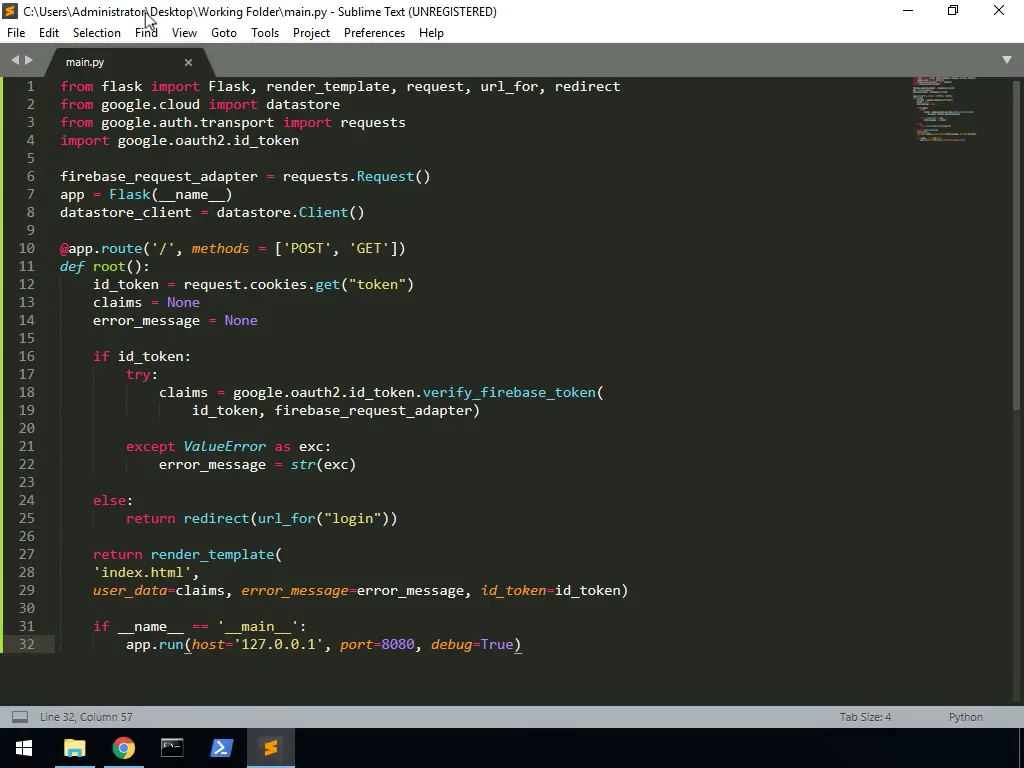The image size is (1024, 768).
Task: Click 'render_template' in the line 1 import
Action: pyautogui.click(x=327, y=86)
